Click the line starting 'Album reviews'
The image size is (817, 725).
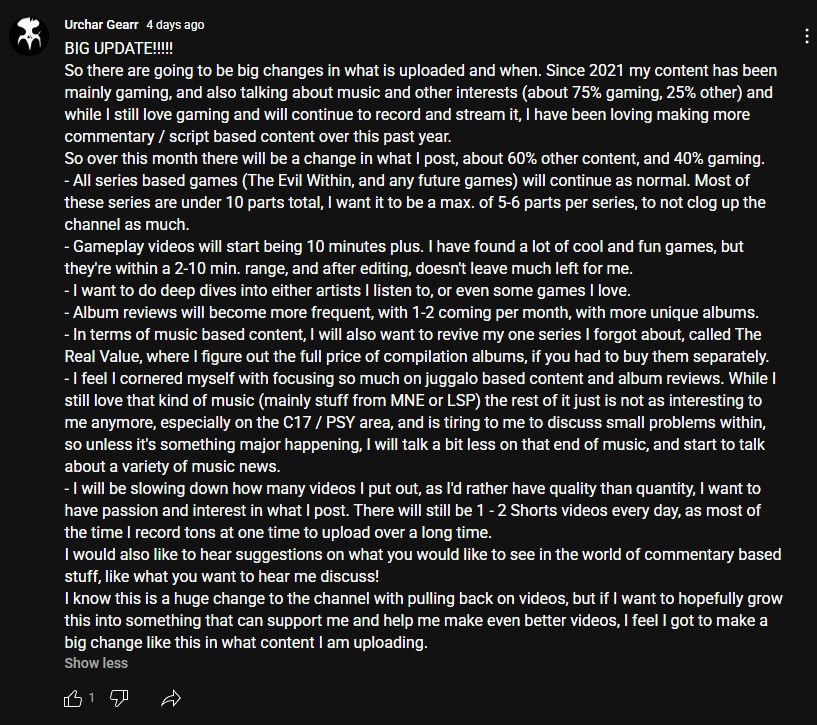(412, 312)
